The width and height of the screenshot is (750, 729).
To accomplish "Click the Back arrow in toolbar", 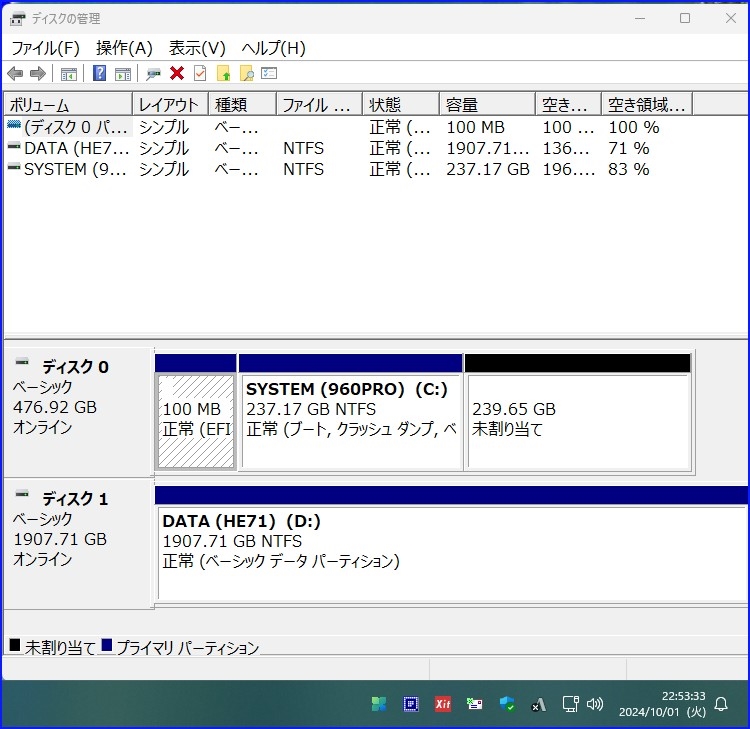I will pyautogui.click(x=15, y=74).
